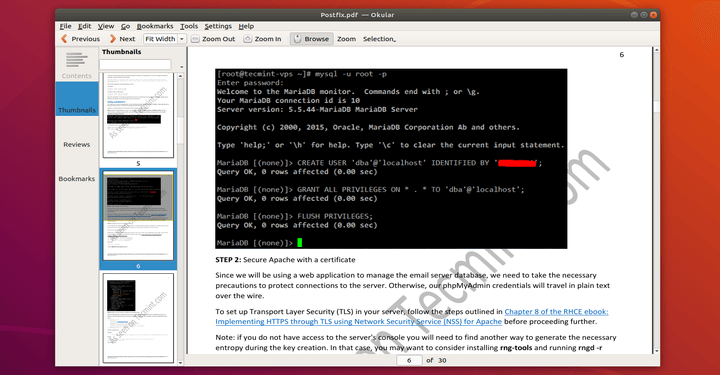Select the page 6 thumbnail
720x375 pixels.
138,216
